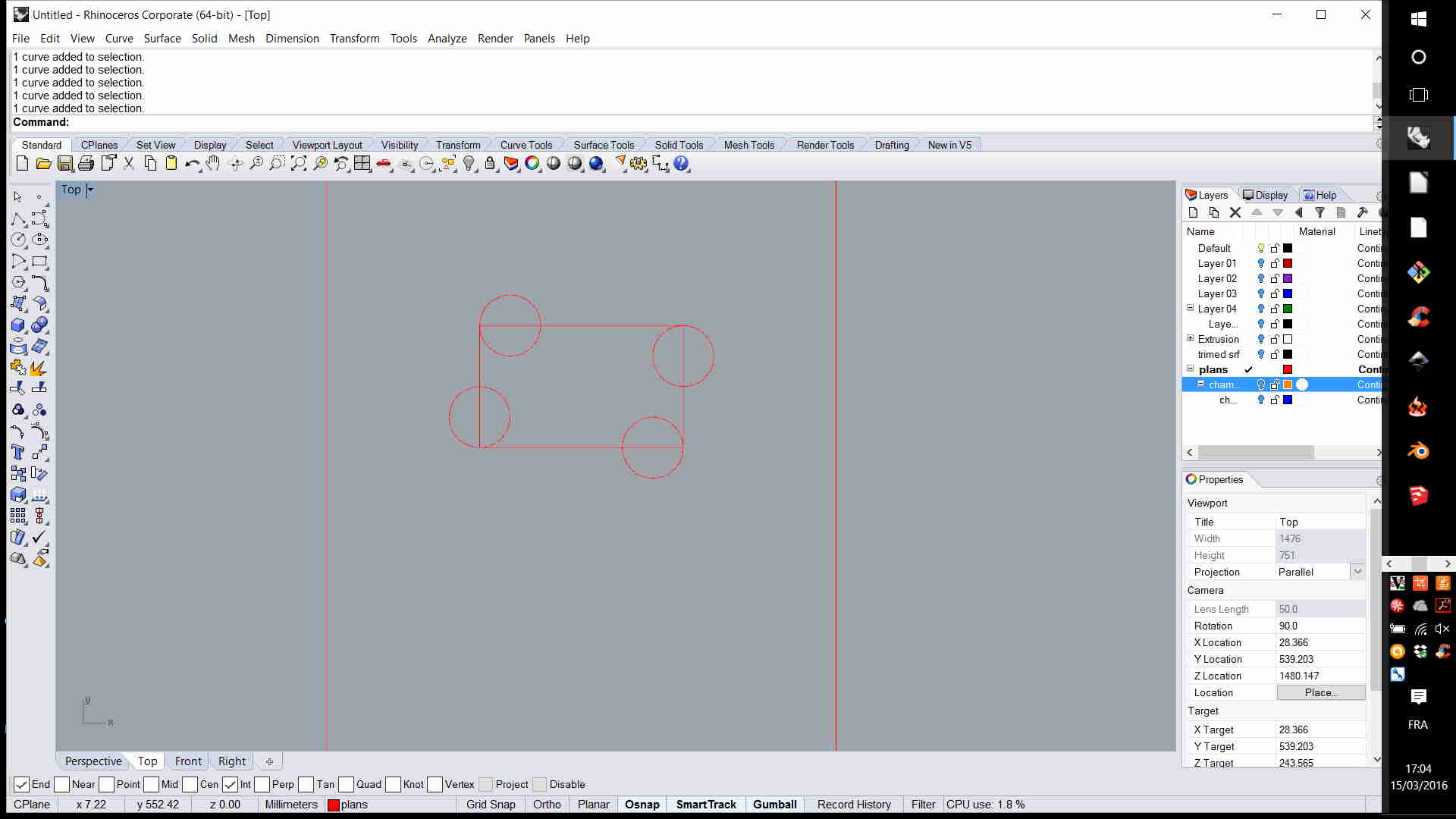
Task: Click the Text object tool icon
Action: [18, 453]
